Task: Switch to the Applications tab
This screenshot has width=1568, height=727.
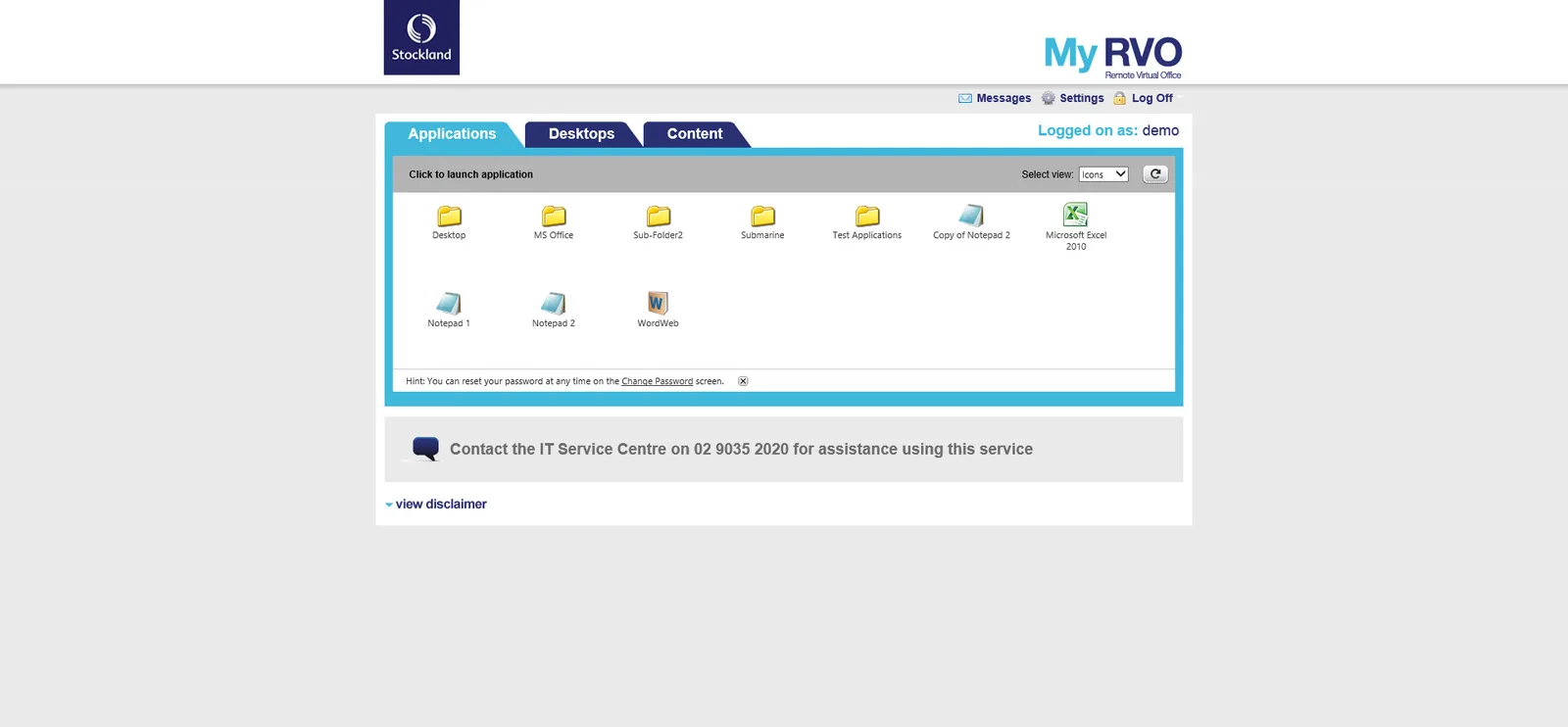Action: tap(452, 134)
